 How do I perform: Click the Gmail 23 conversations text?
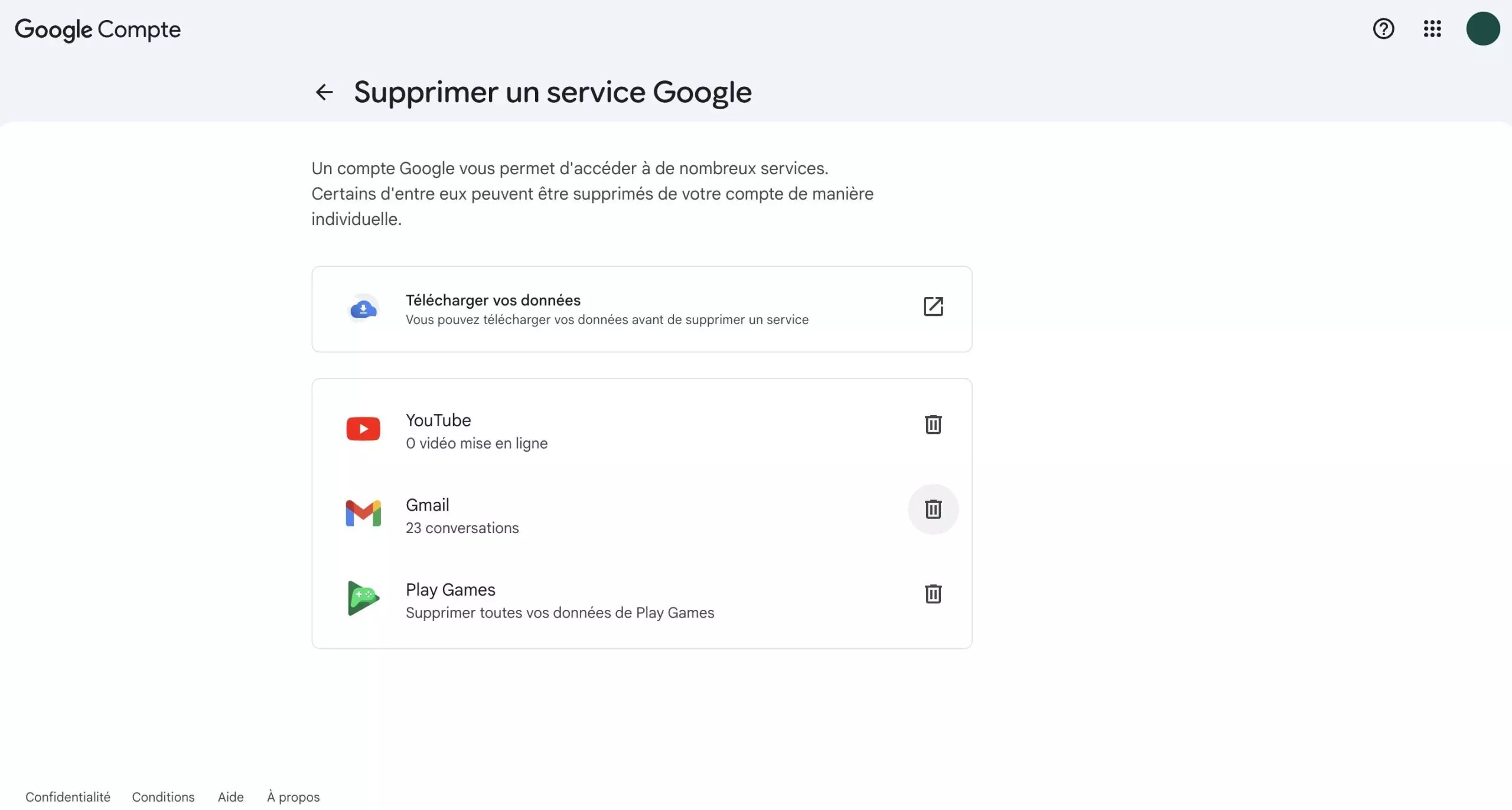(x=462, y=528)
